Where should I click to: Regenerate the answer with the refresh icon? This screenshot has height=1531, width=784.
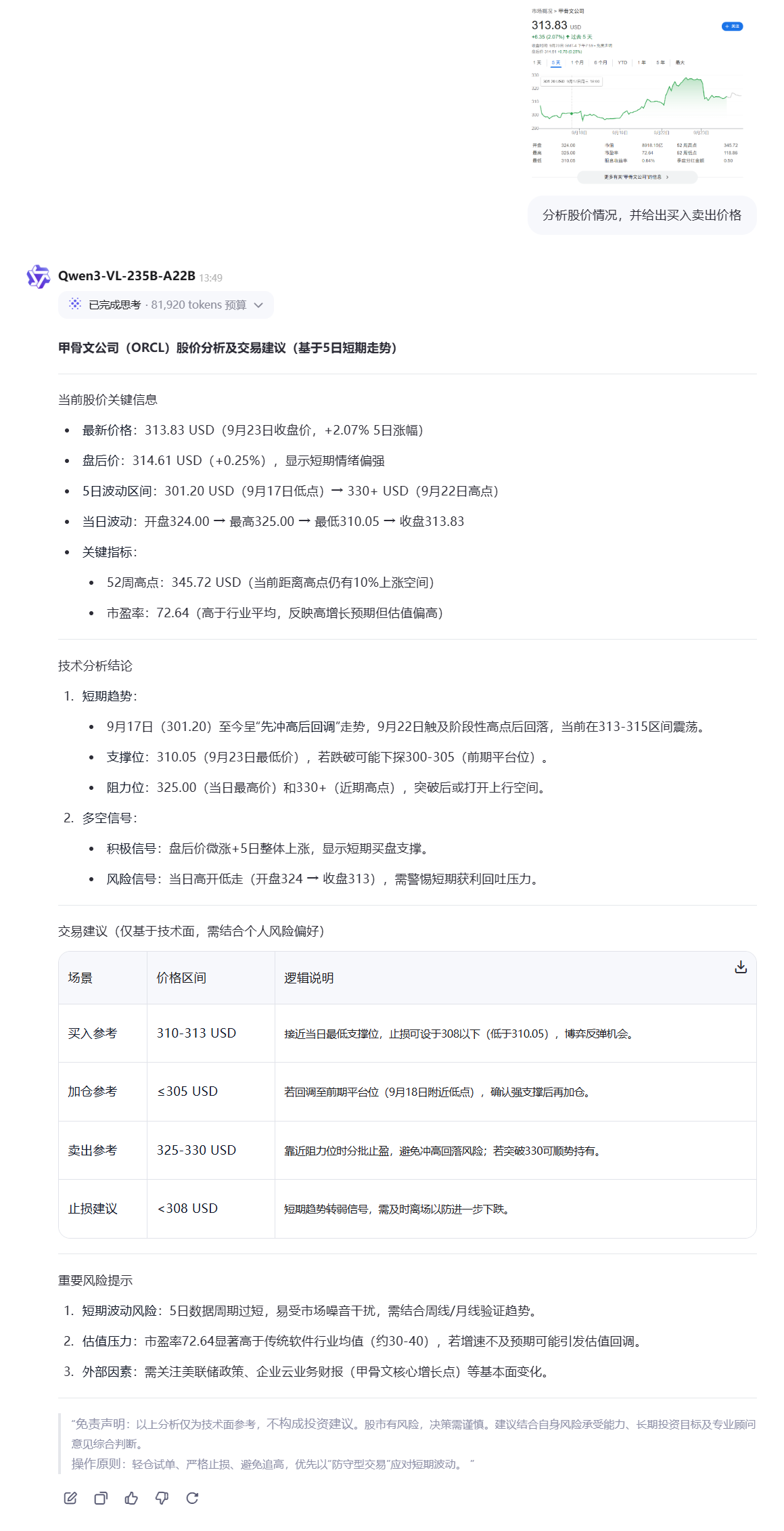(x=192, y=1498)
